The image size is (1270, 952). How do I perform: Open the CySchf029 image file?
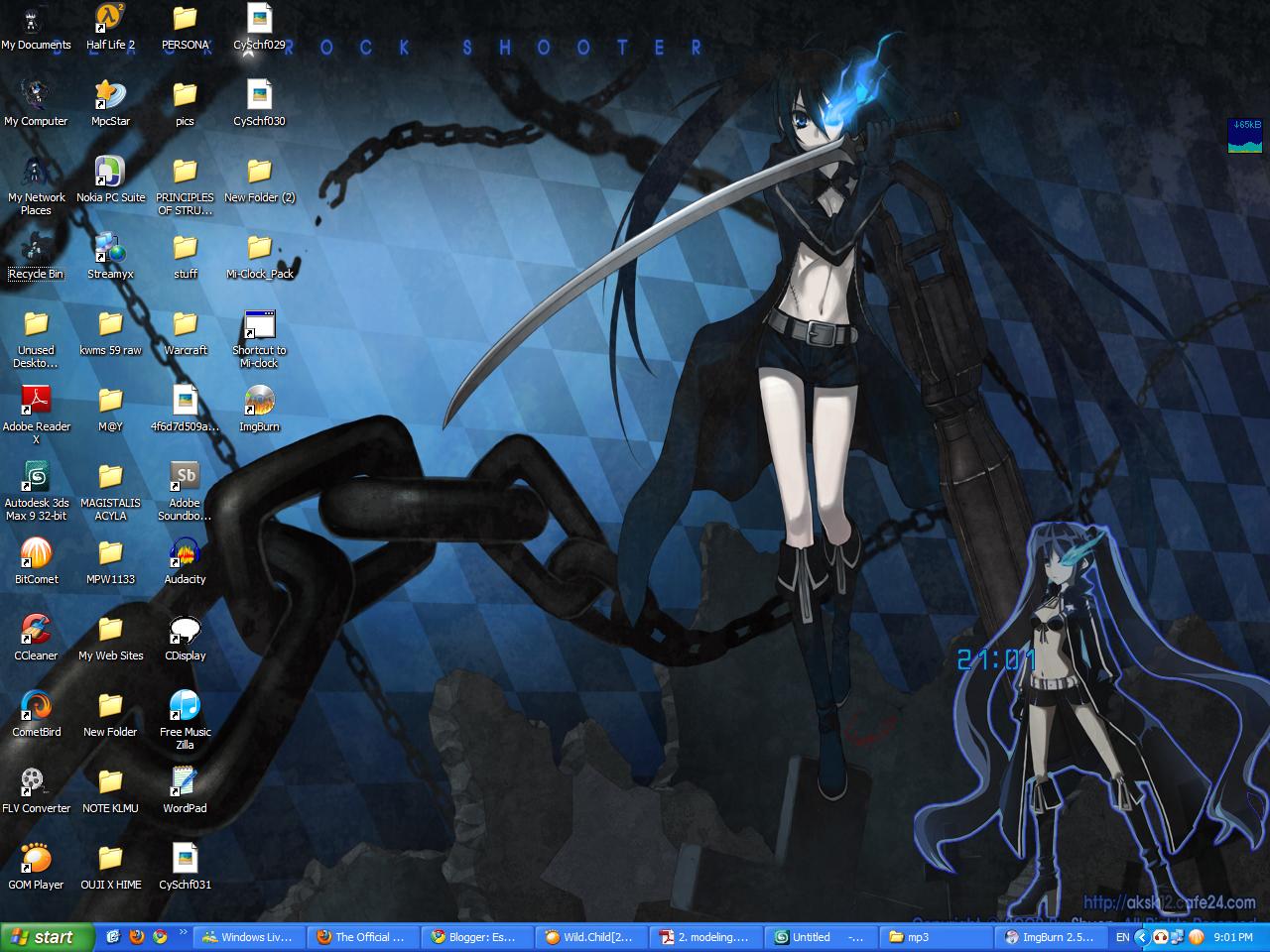point(259,28)
